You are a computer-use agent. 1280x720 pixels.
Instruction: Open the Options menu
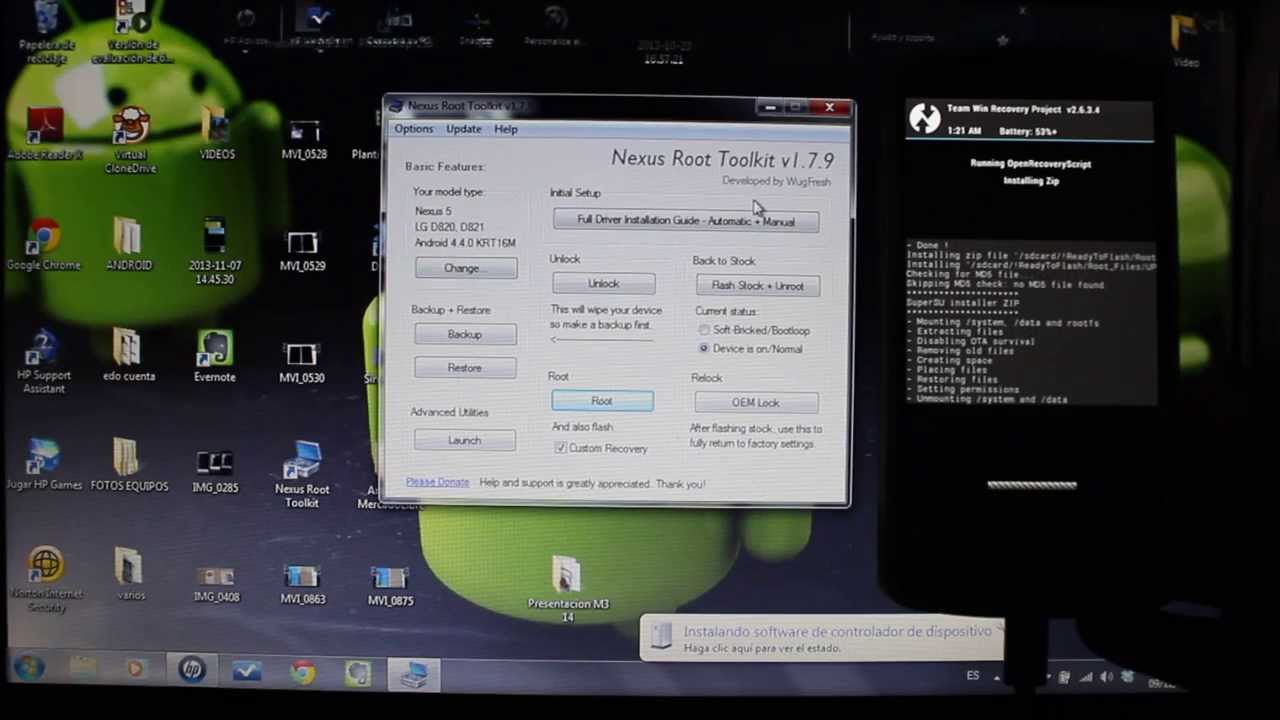(x=413, y=129)
